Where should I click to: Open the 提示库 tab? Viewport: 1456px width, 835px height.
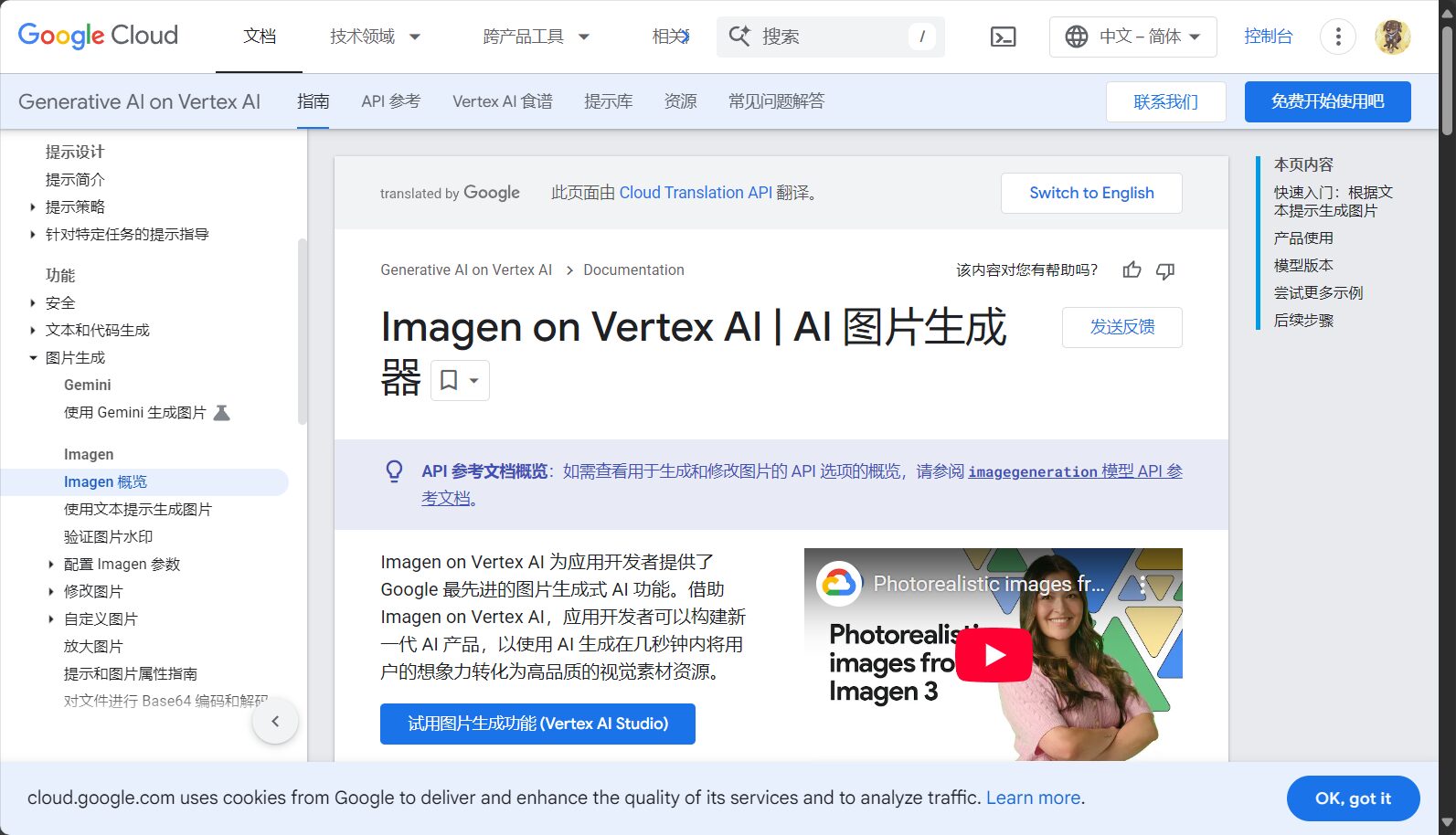609,101
